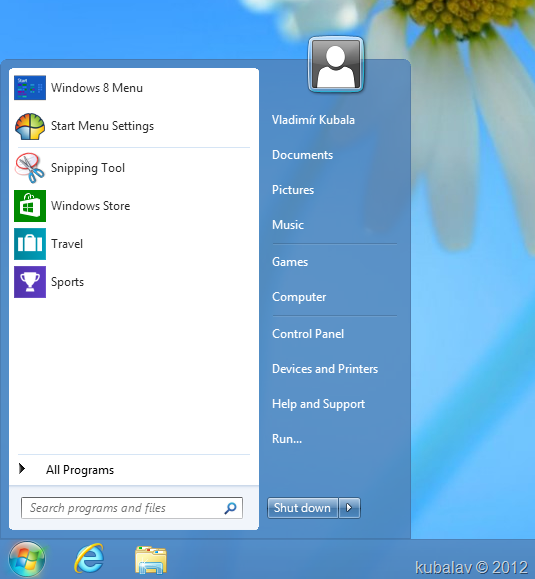The image size is (535, 579).
Task: Open Devices and Printers
Action: (325, 369)
